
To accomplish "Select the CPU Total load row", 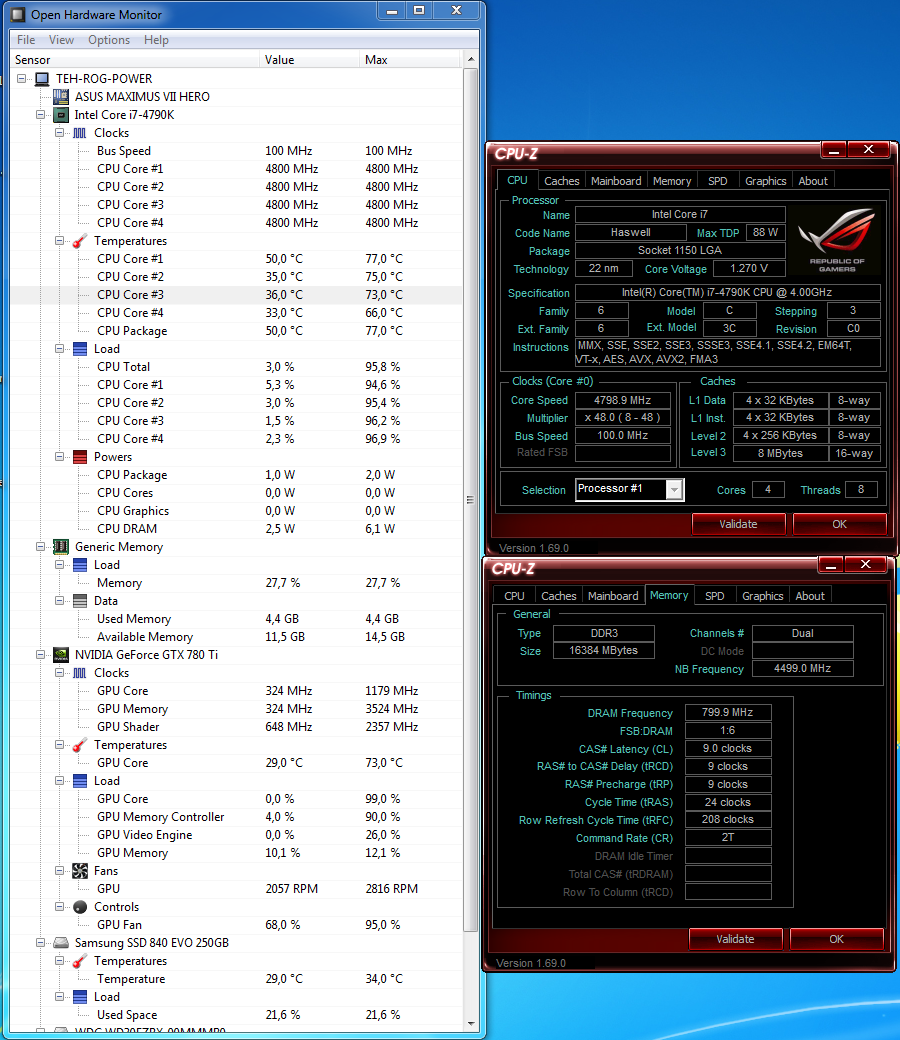I will click(x=236, y=367).
